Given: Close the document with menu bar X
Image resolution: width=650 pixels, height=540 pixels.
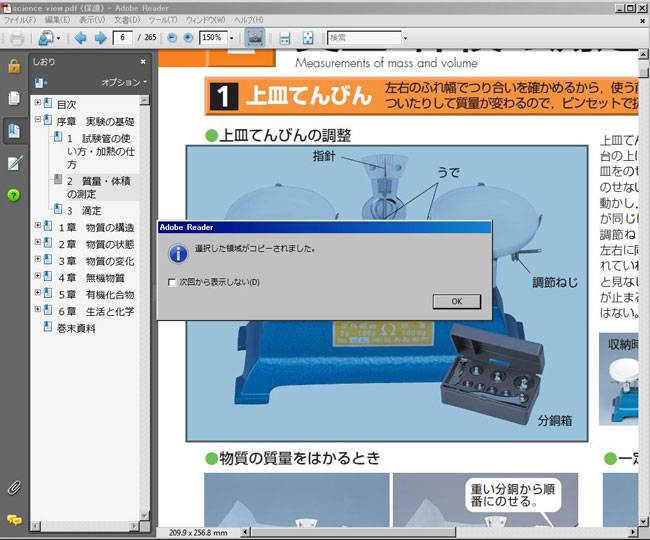Looking at the screenshot, I should (643, 20).
